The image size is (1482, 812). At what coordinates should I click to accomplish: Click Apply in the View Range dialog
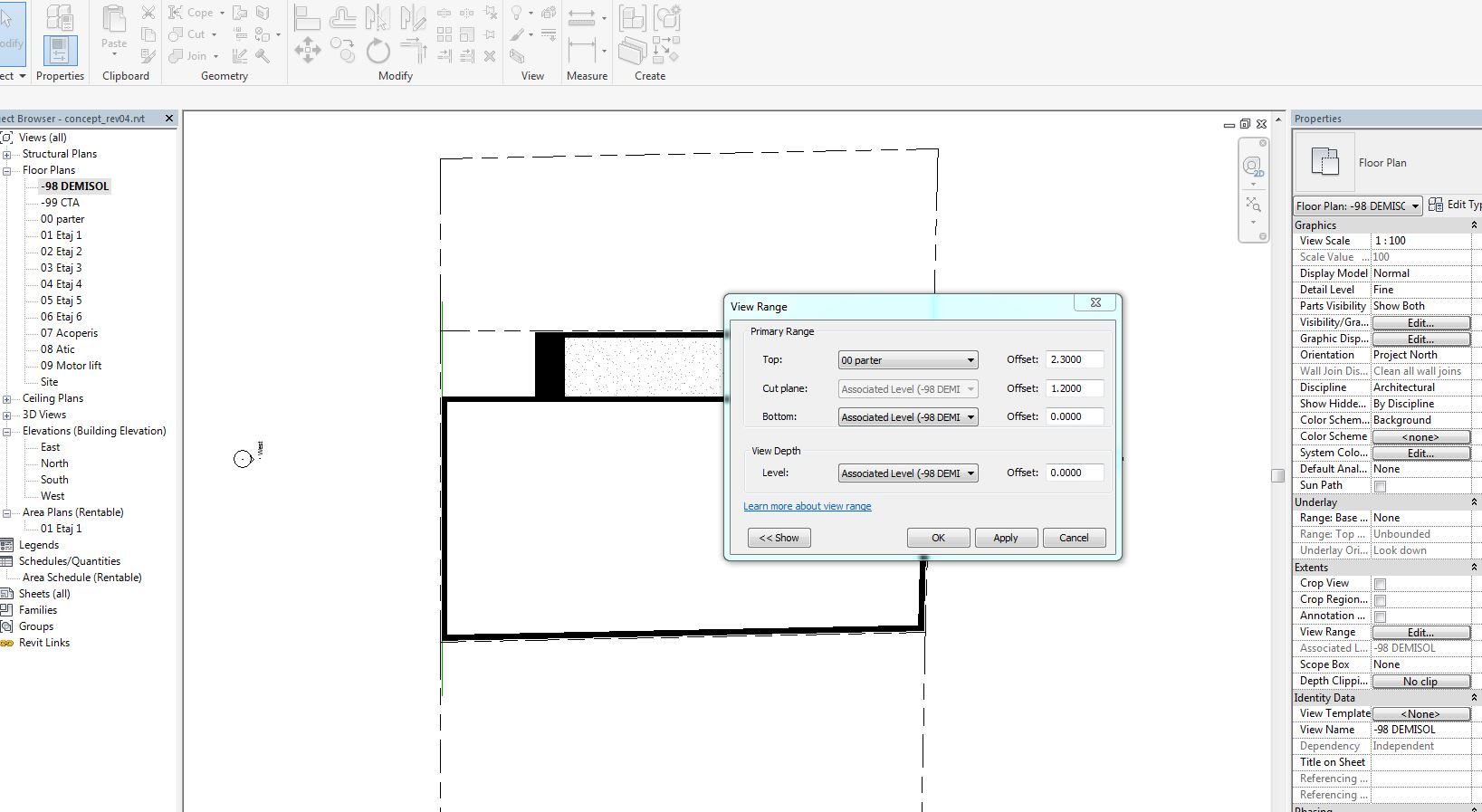pos(1006,538)
